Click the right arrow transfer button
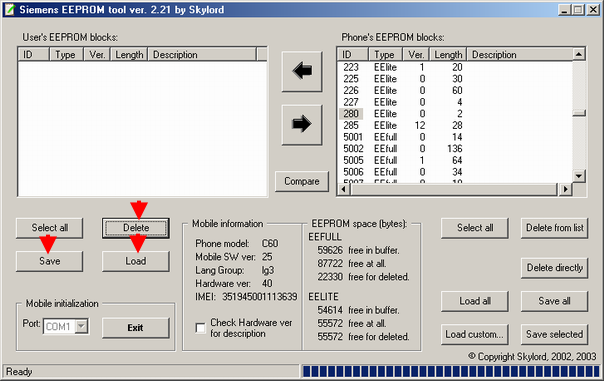The height and width of the screenshot is (381, 604). (302, 124)
